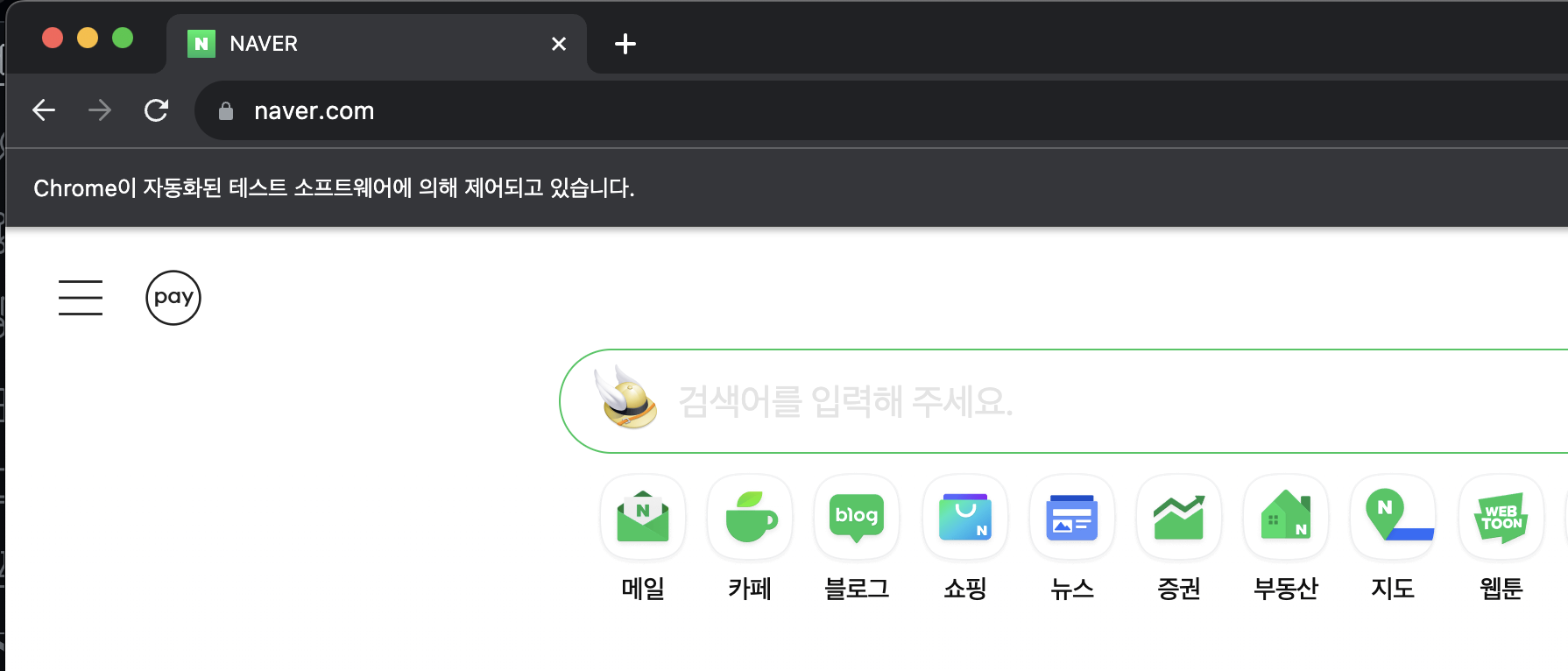This screenshot has height=671, width=1568.
Task: Click the 지도 text label
Action: tap(1393, 589)
